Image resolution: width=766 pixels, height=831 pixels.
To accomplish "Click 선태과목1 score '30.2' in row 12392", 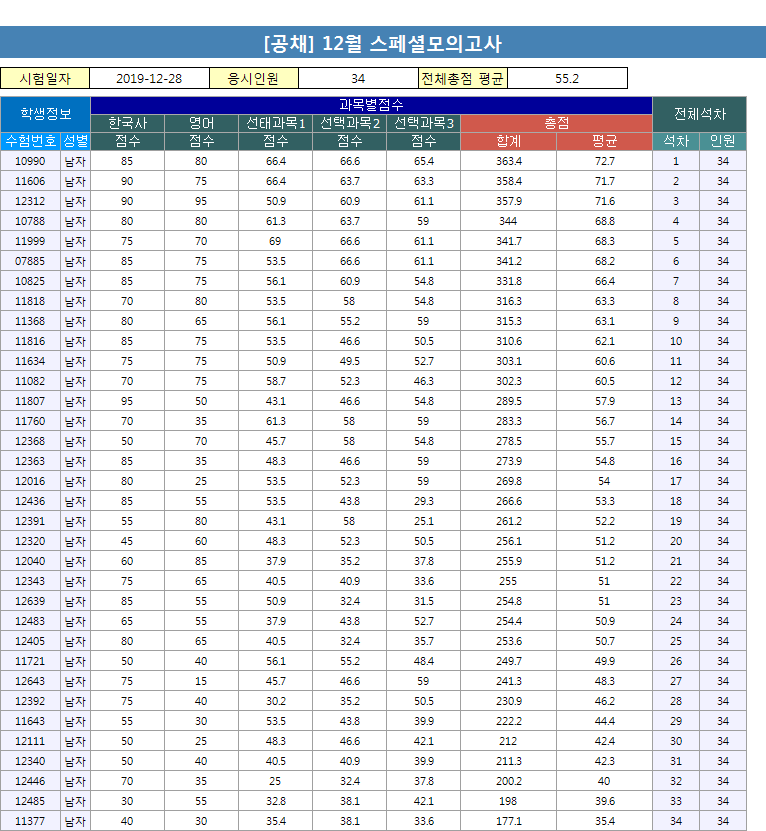I will pos(275,701).
